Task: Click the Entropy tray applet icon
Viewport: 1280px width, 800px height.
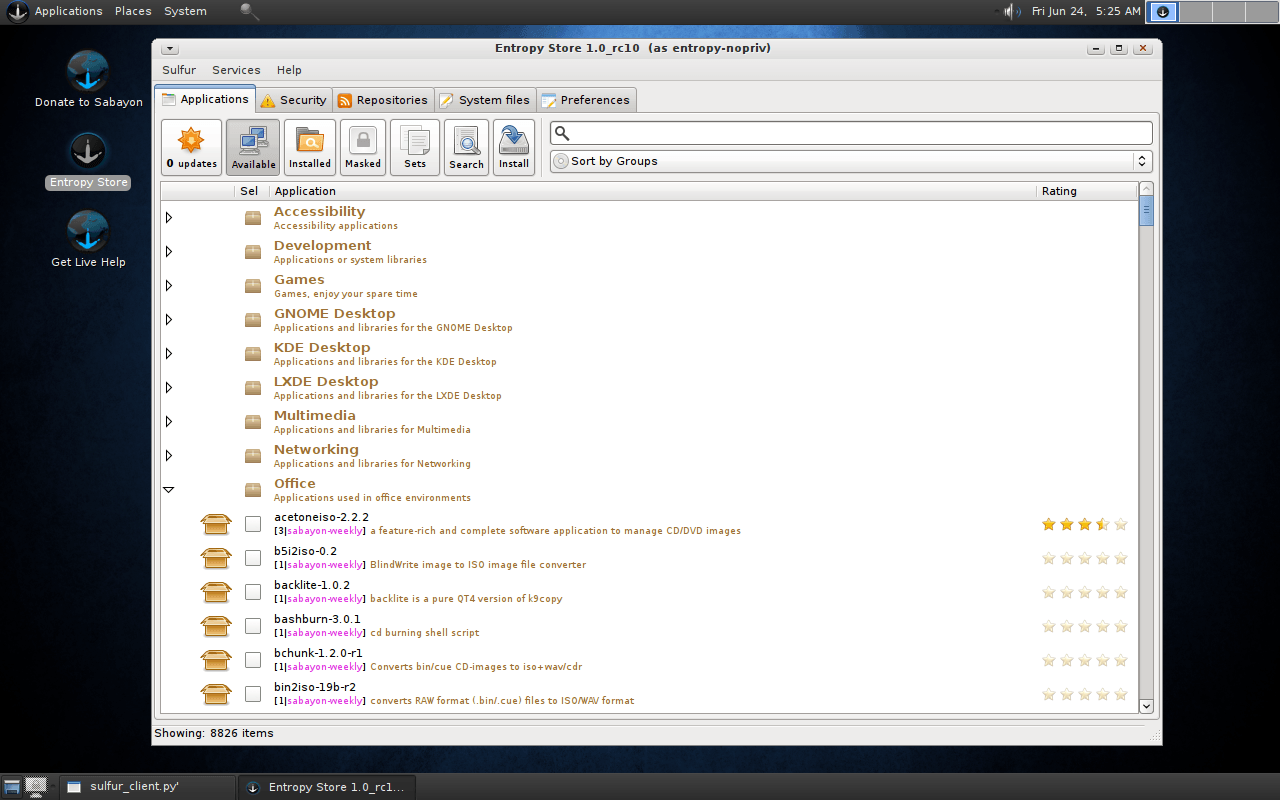Action: 1163,12
